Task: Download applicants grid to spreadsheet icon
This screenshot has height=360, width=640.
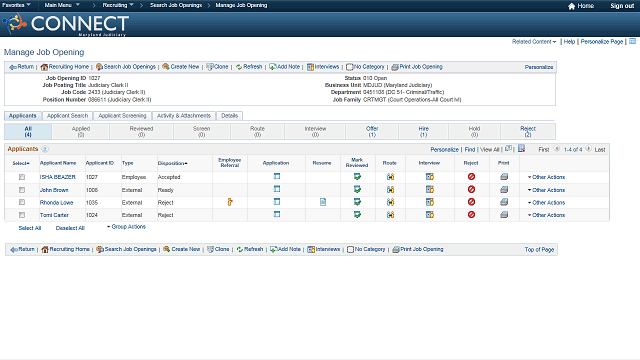Action: 521,149
